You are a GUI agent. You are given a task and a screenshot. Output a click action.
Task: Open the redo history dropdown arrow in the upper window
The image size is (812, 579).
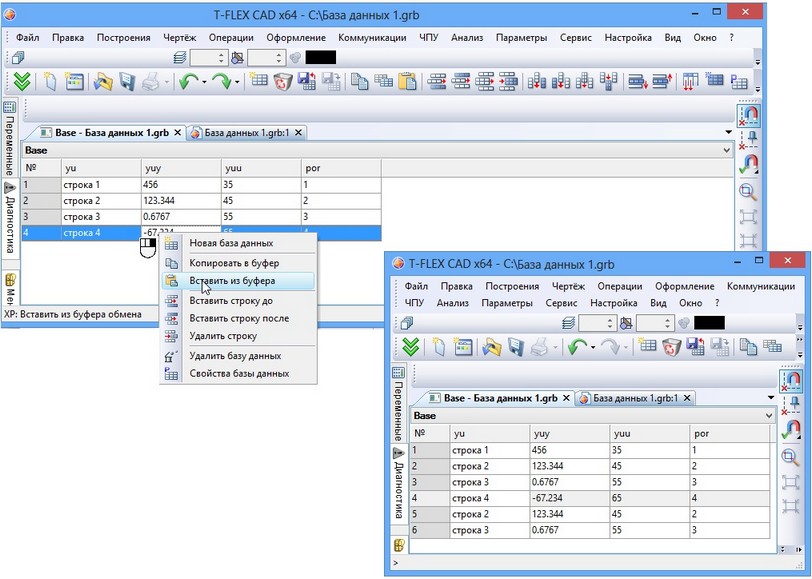pyautogui.click(x=237, y=82)
